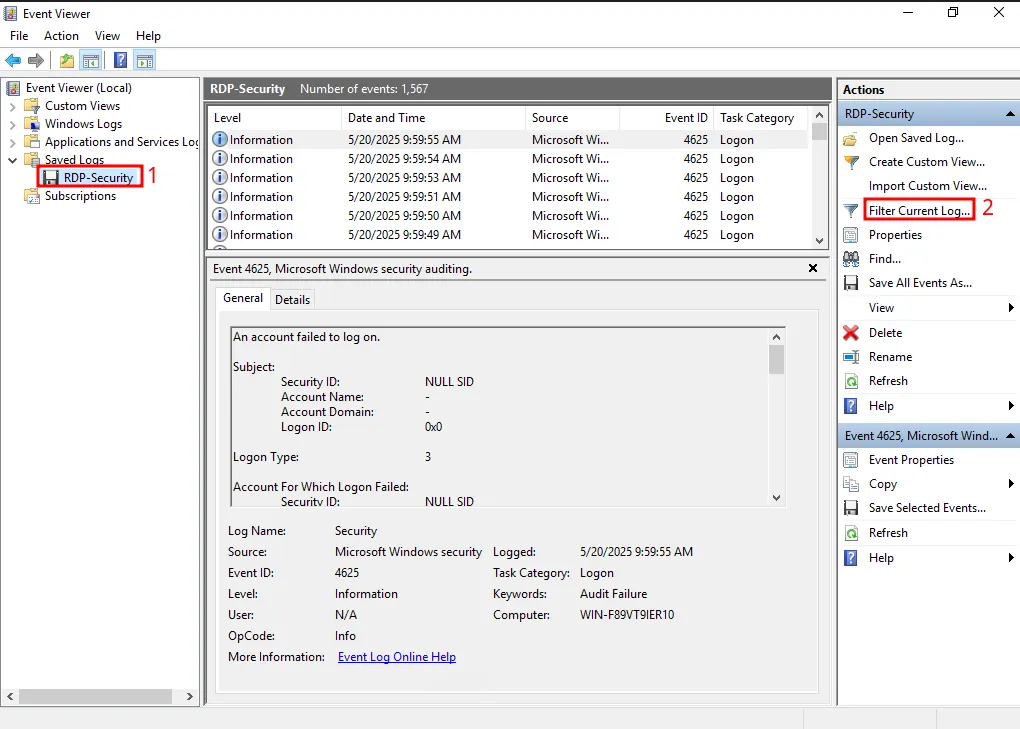Click the Event Viewer title bar app icon

10,14
